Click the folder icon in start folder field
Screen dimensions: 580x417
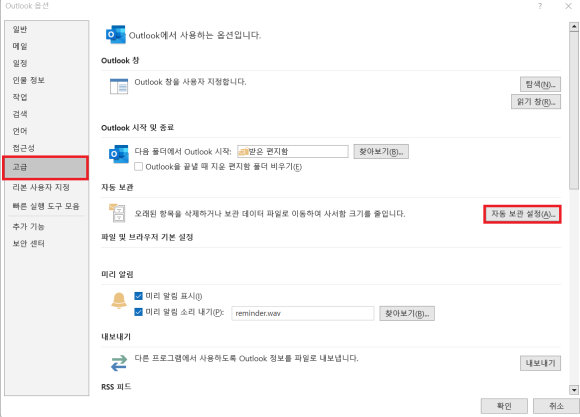(x=244, y=151)
